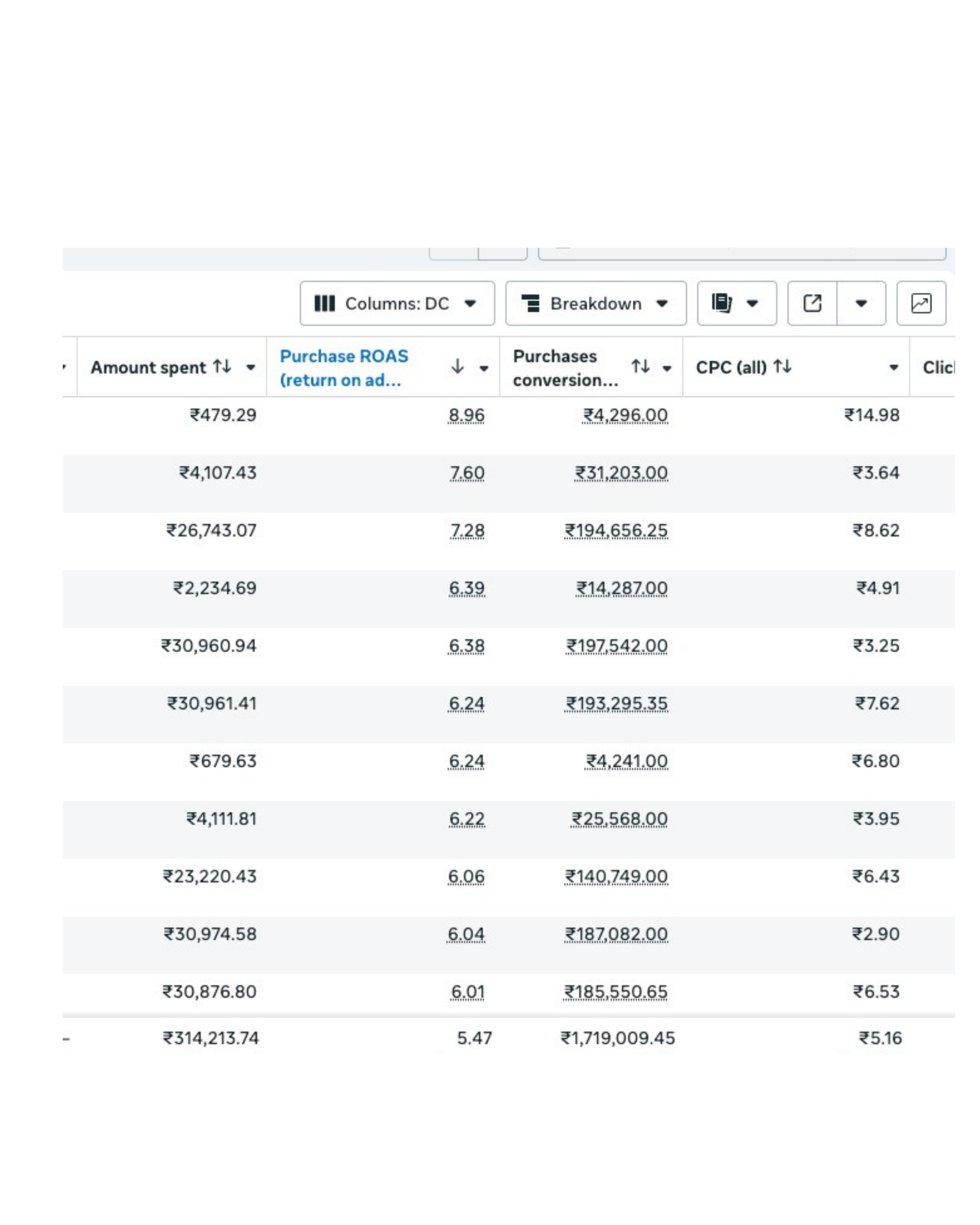The width and height of the screenshot is (980, 1225).
Task: Click the ₹194,656.25 conversion value
Action: 615,531
